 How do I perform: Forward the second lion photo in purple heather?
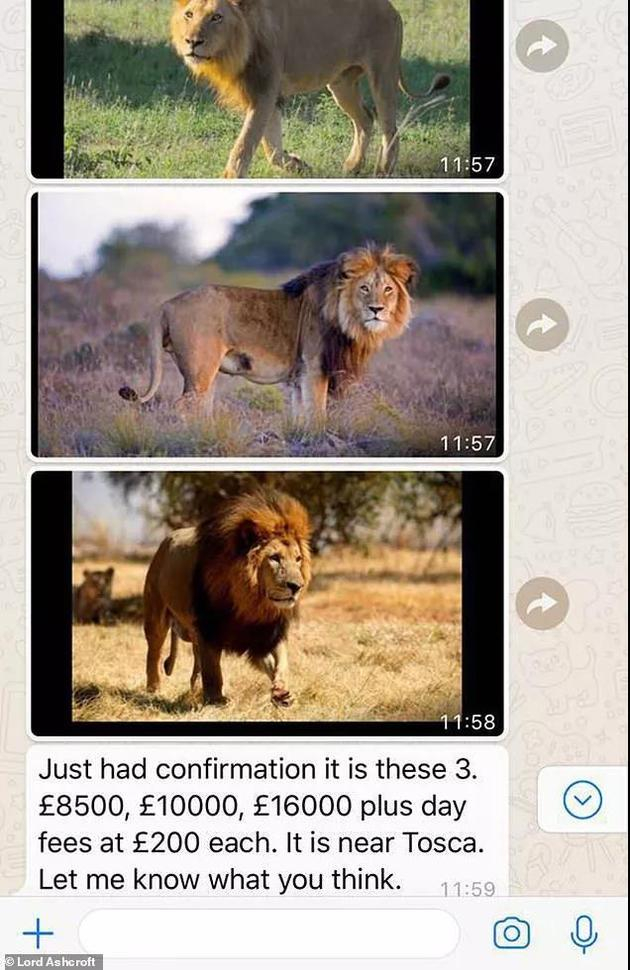542,325
